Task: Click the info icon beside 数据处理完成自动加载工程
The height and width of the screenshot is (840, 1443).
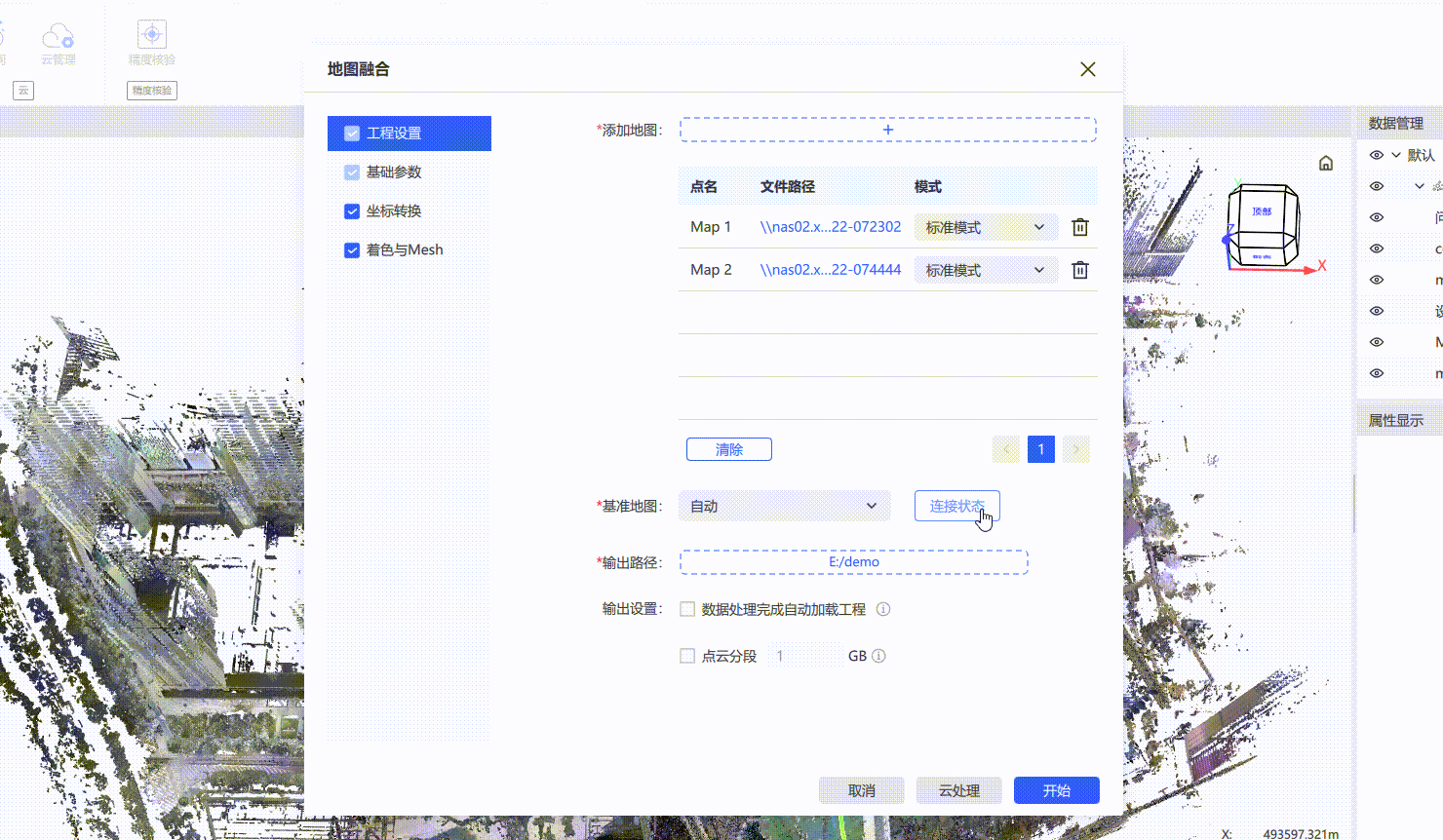Action: click(x=883, y=609)
